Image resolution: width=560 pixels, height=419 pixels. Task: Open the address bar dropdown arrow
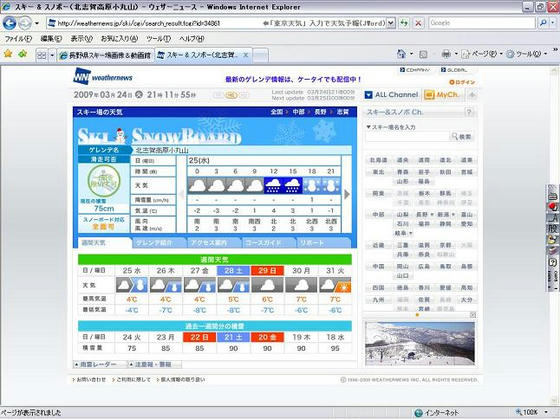[391, 23]
